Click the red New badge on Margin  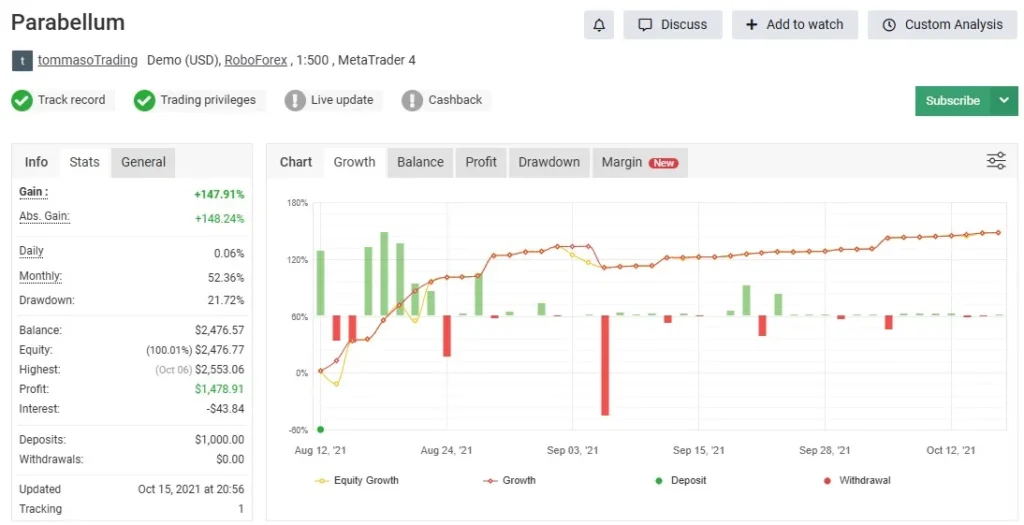[663, 163]
